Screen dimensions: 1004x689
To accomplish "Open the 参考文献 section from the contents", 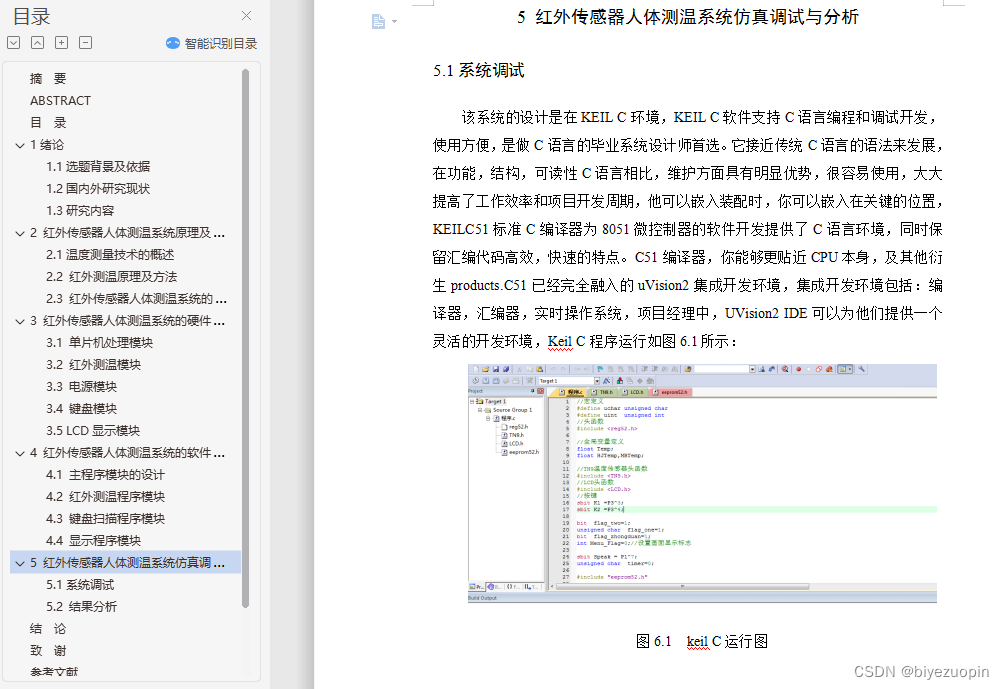I will click(x=52, y=670).
